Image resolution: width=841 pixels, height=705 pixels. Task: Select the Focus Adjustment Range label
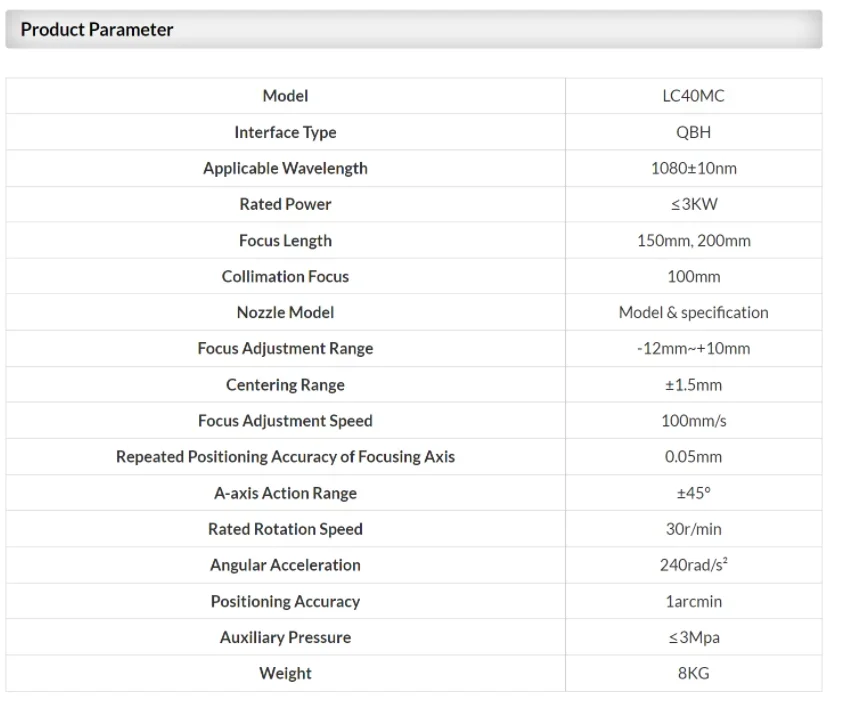click(285, 348)
